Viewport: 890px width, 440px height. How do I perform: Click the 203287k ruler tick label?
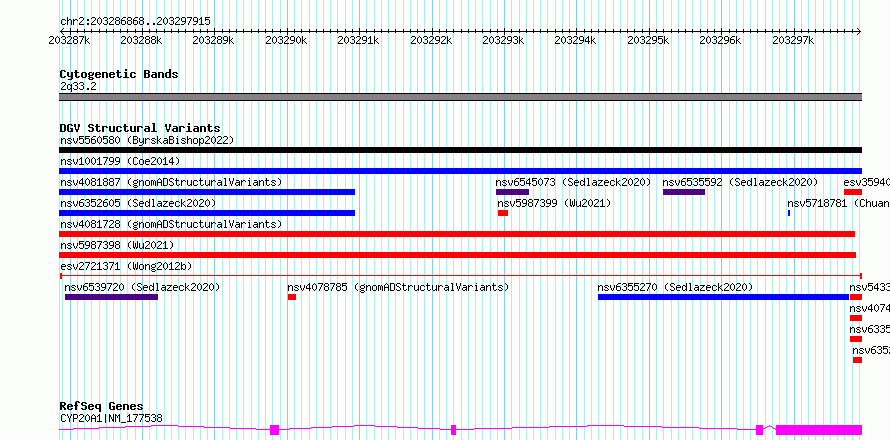click(x=69, y=40)
